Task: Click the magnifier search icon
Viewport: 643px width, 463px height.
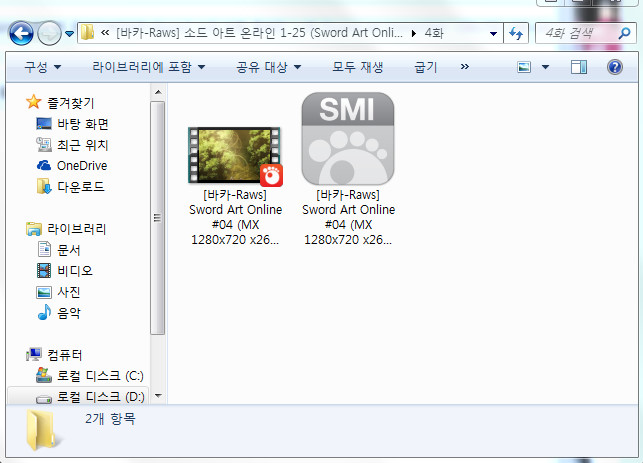Action: 625,33
